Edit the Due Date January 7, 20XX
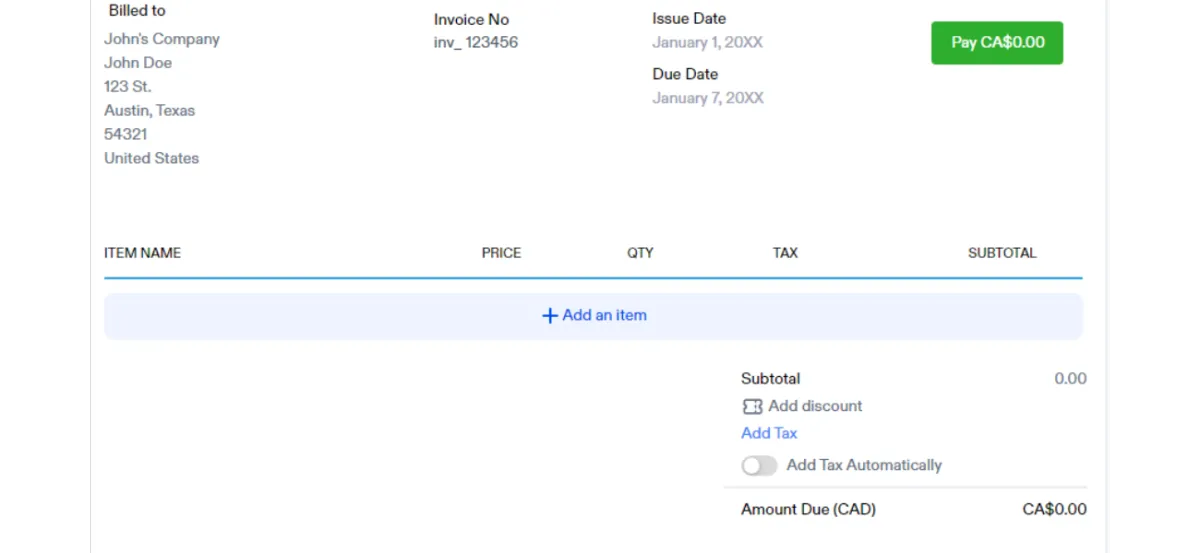The image size is (1200, 553). [x=708, y=98]
